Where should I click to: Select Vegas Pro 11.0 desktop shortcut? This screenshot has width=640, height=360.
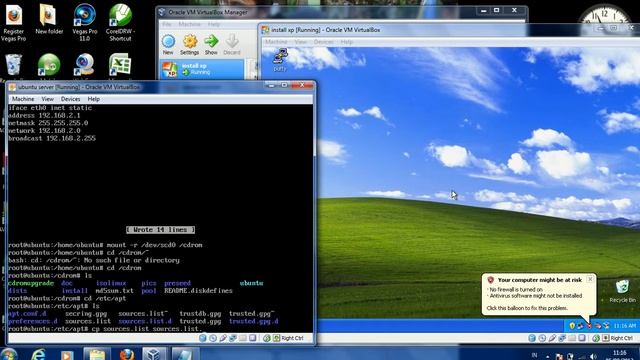click(x=84, y=22)
